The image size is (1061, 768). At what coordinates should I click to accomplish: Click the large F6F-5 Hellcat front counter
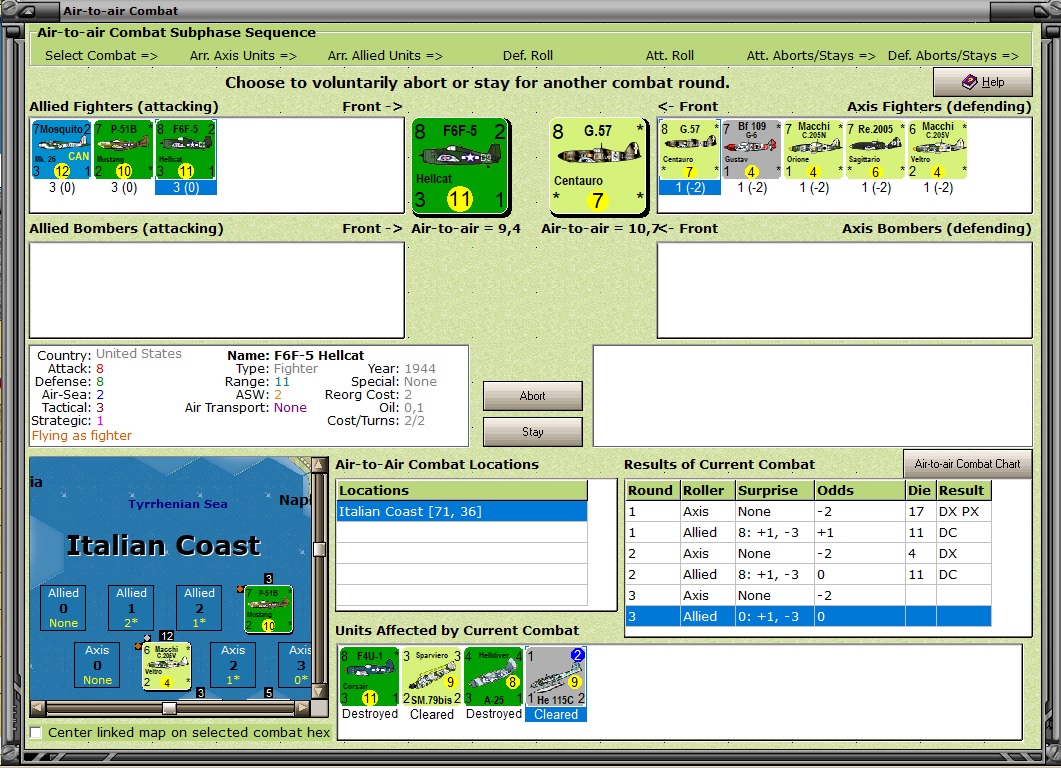click(459, 166)
